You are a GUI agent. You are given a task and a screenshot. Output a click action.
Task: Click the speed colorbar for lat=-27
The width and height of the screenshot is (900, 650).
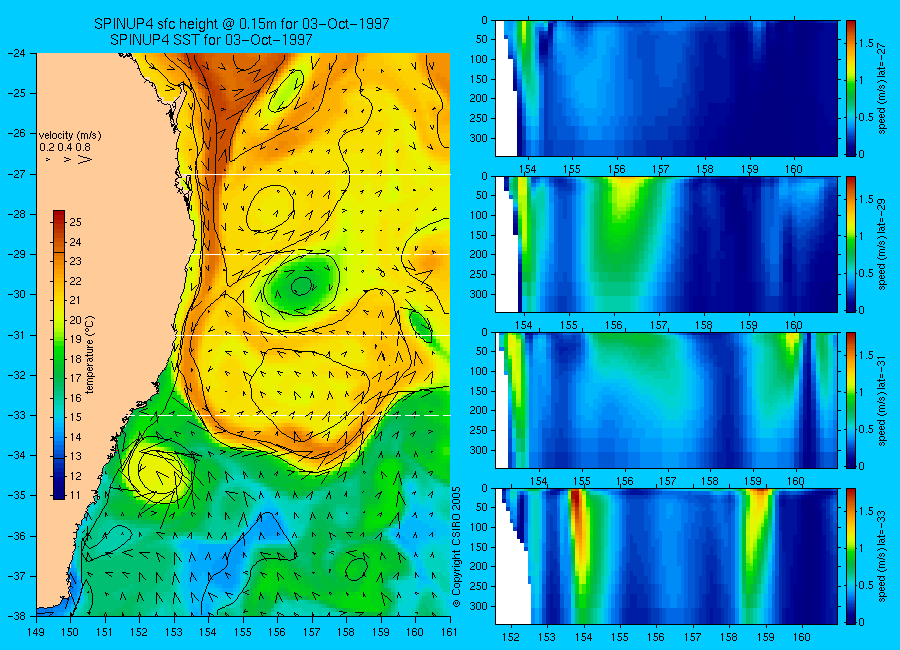pos(850,88)
